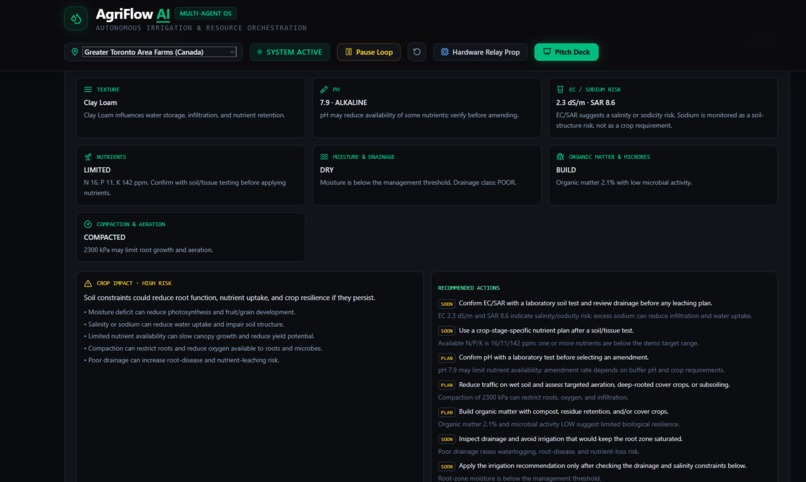Click the SOON tag on crop-stage-specific nutrient plan
The height and width of the screenshot is (482, 806).
coord(446,331)
